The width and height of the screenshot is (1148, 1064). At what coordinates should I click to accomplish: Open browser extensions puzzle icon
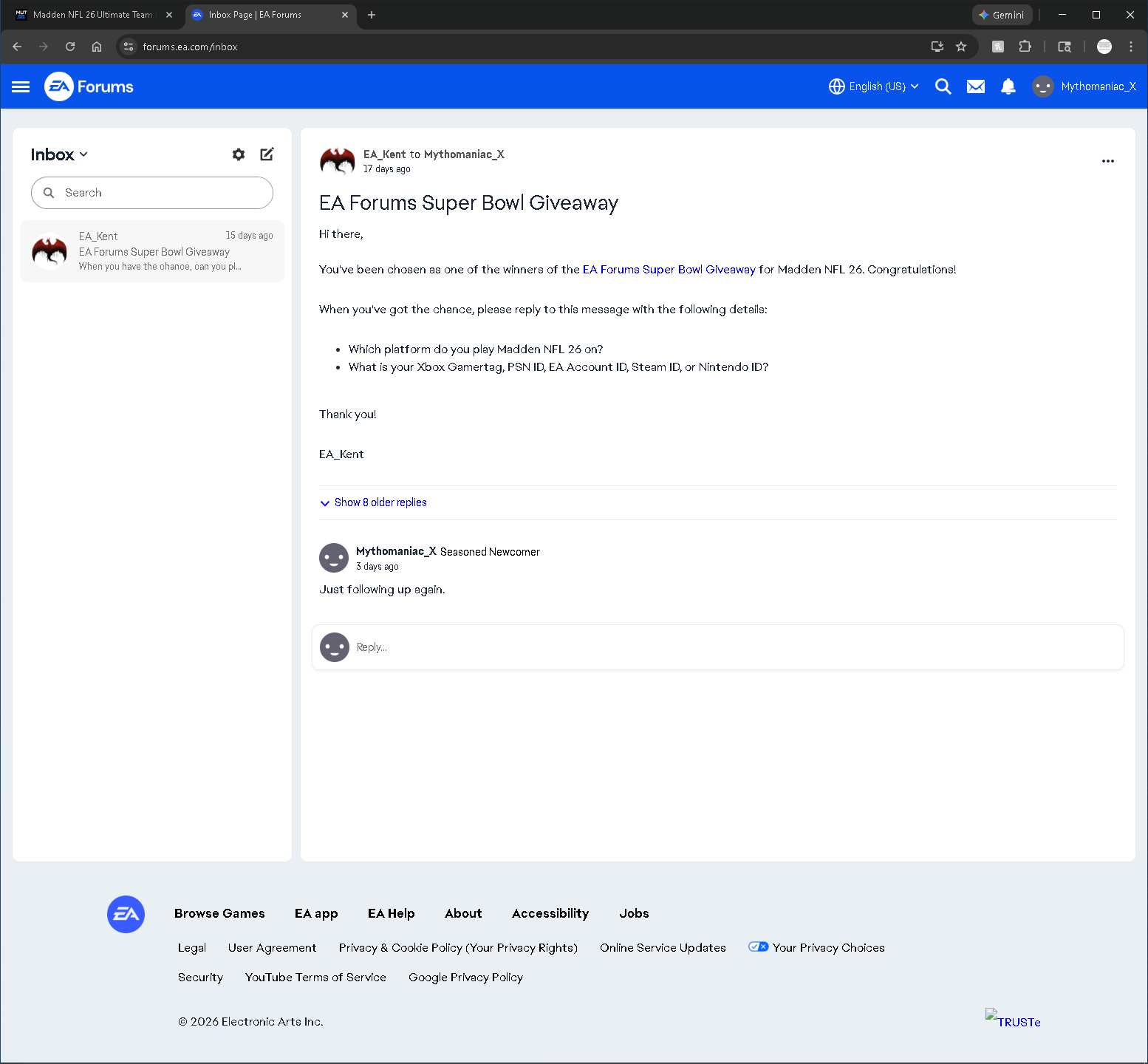pyautogui.click(x=1025, y=47)
